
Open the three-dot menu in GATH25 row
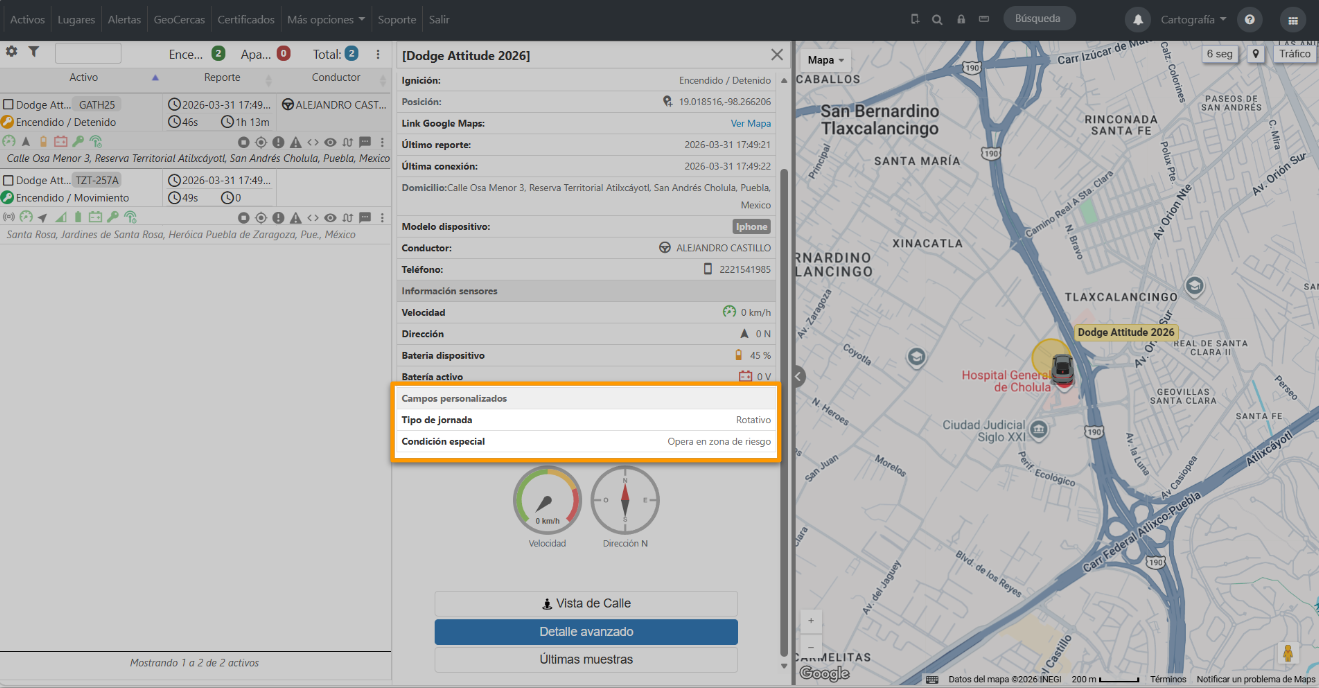(x=382, y=142)
